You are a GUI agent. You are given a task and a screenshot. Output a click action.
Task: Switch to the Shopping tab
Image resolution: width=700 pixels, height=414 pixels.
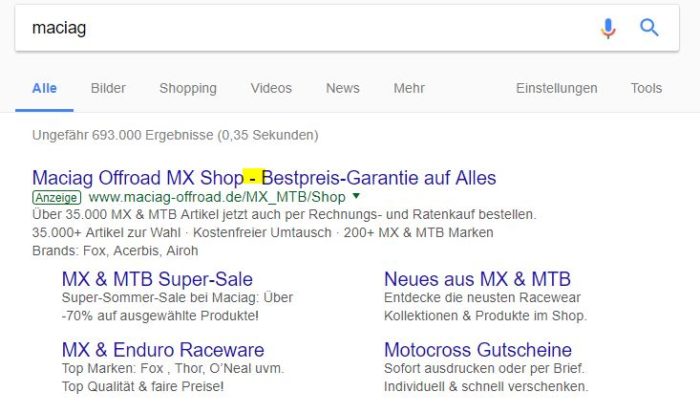pos(187,88)
